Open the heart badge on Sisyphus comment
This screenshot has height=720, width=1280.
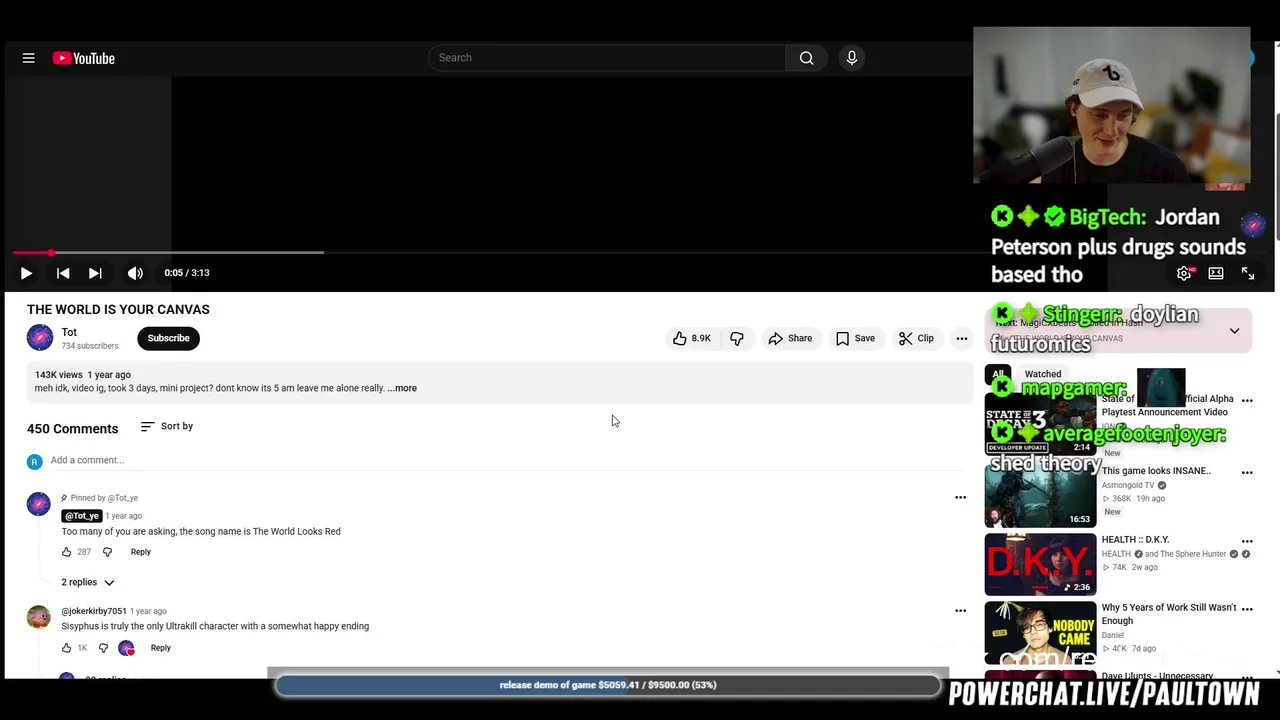point(126,648)
